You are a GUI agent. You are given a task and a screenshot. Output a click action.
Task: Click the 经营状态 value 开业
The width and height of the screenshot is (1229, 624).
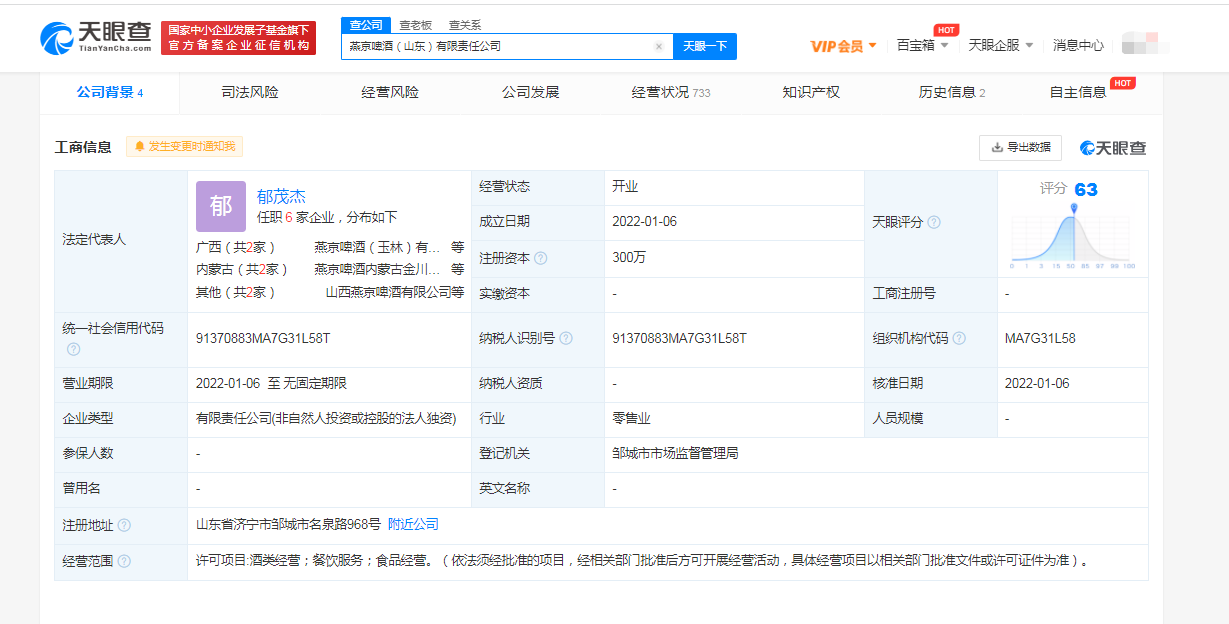[x=626, y=187]
